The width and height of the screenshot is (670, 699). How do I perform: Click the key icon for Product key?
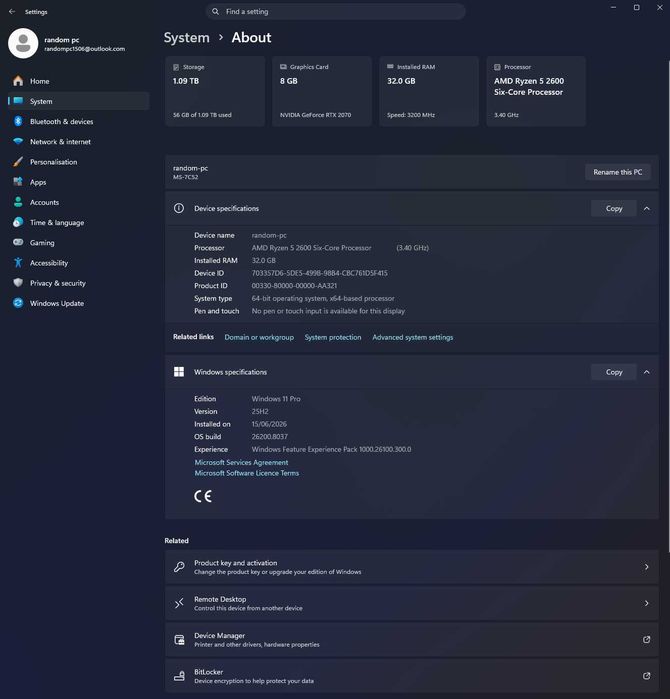tap(179, 567)
